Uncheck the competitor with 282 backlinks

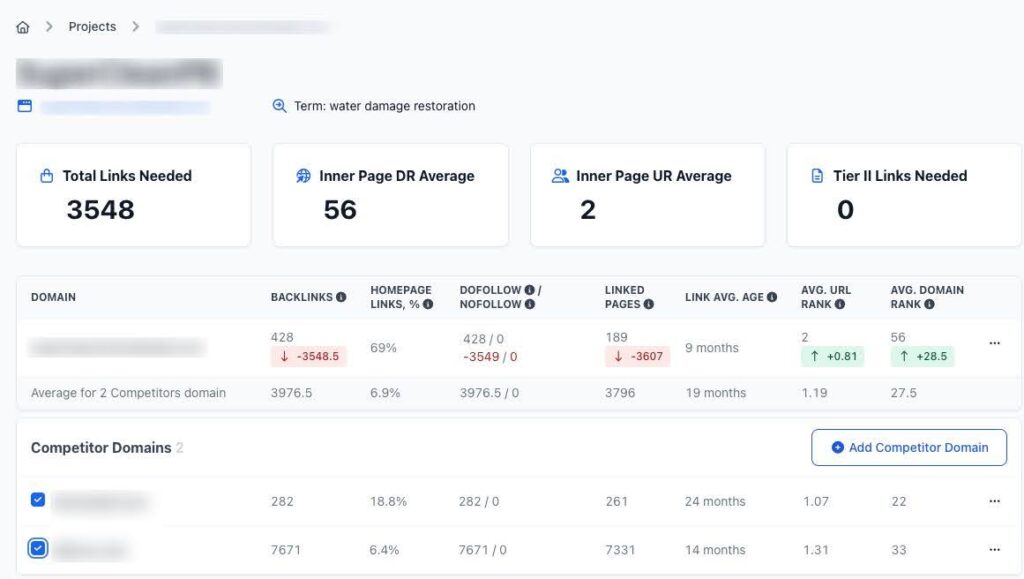(x=38, y=500)
